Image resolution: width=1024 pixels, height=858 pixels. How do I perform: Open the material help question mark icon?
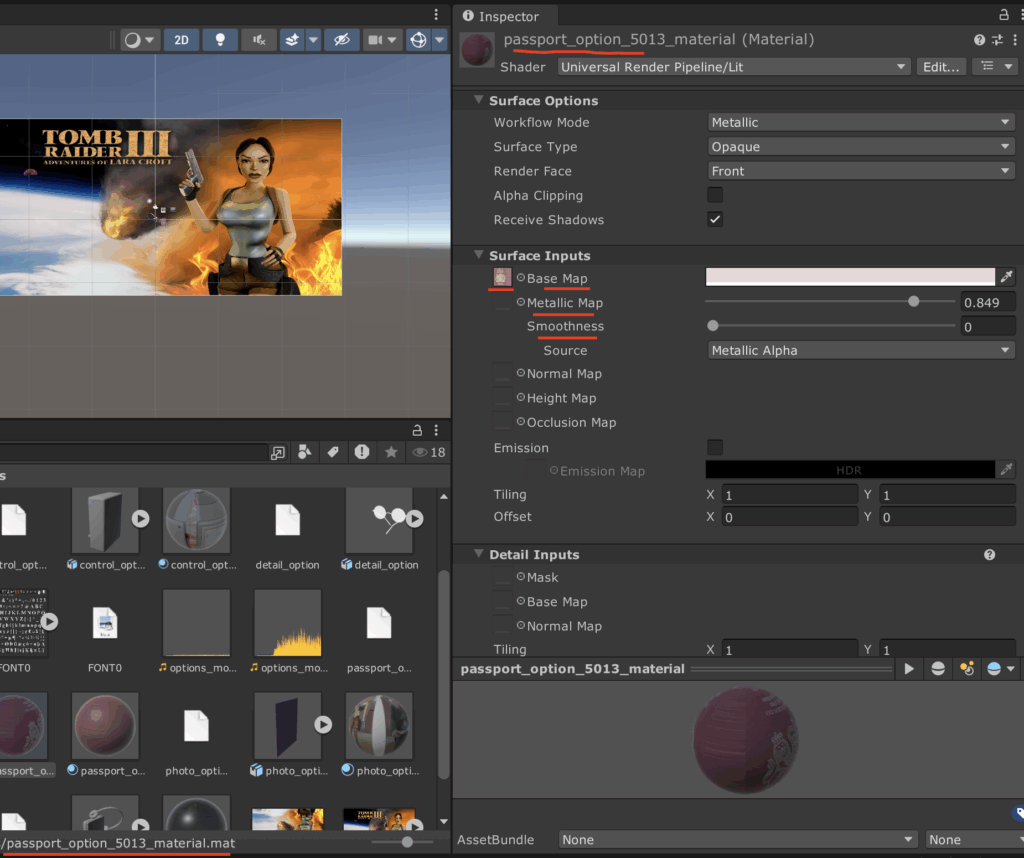tap(979, 40)
